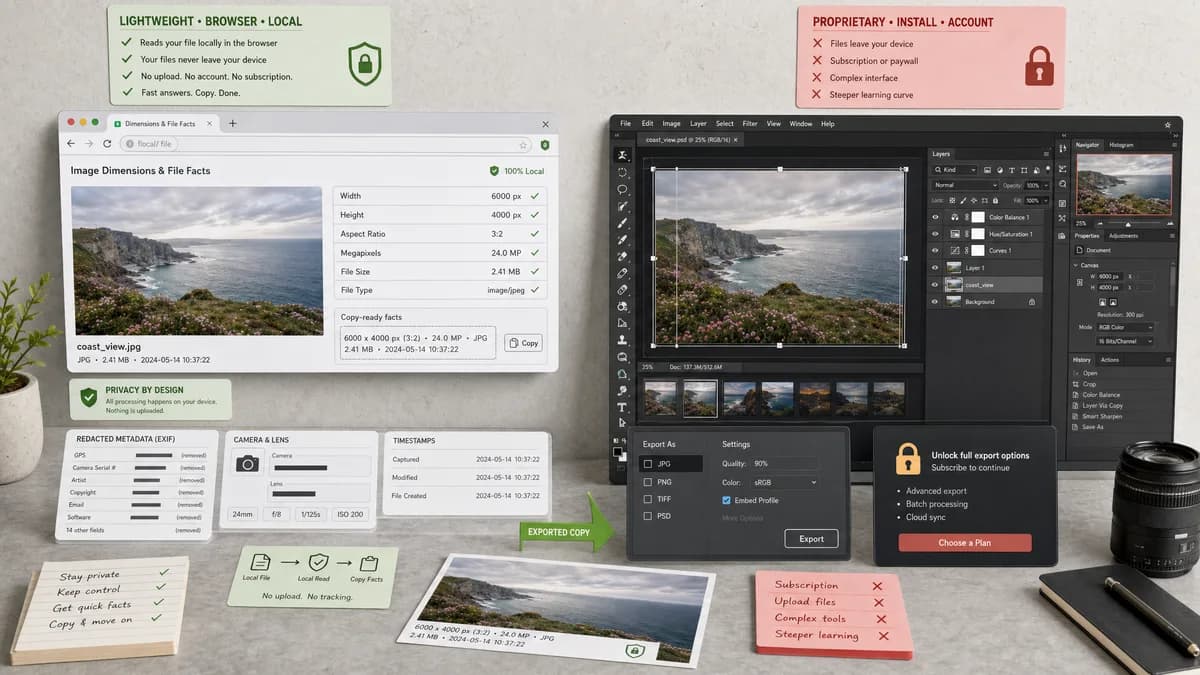This screenshot has width=1200, height=675.
Task: Select the coast_view layer row
Action: [x=986, y=285]
